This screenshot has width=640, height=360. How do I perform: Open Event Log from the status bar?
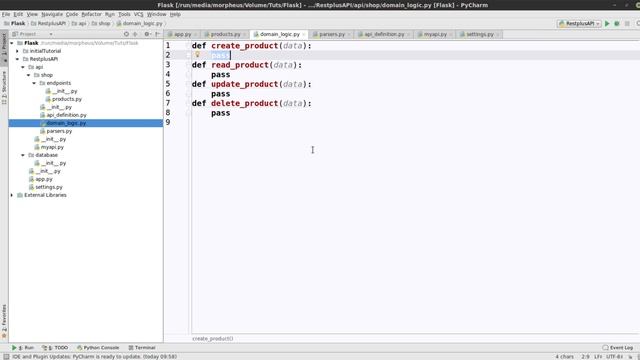point(618,348)
